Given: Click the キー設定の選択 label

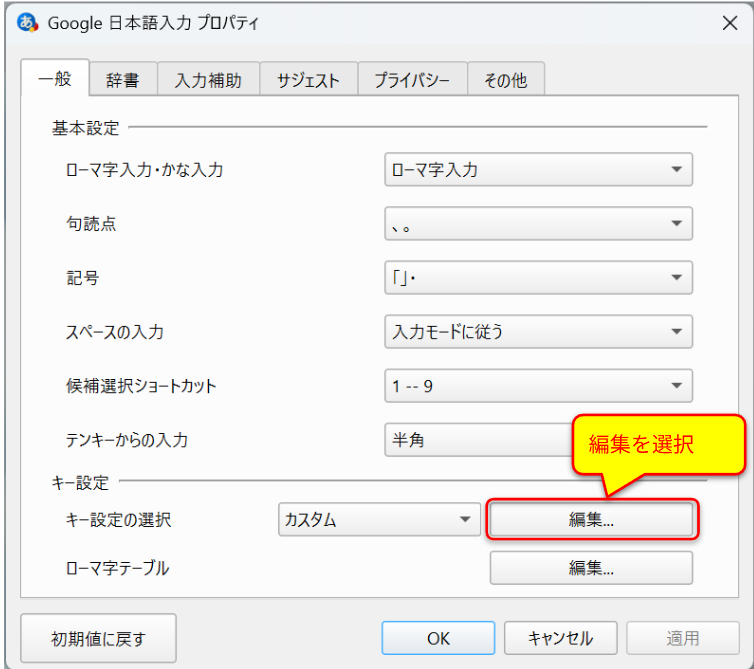Looking at the screenshot, I should pos(118,520).
